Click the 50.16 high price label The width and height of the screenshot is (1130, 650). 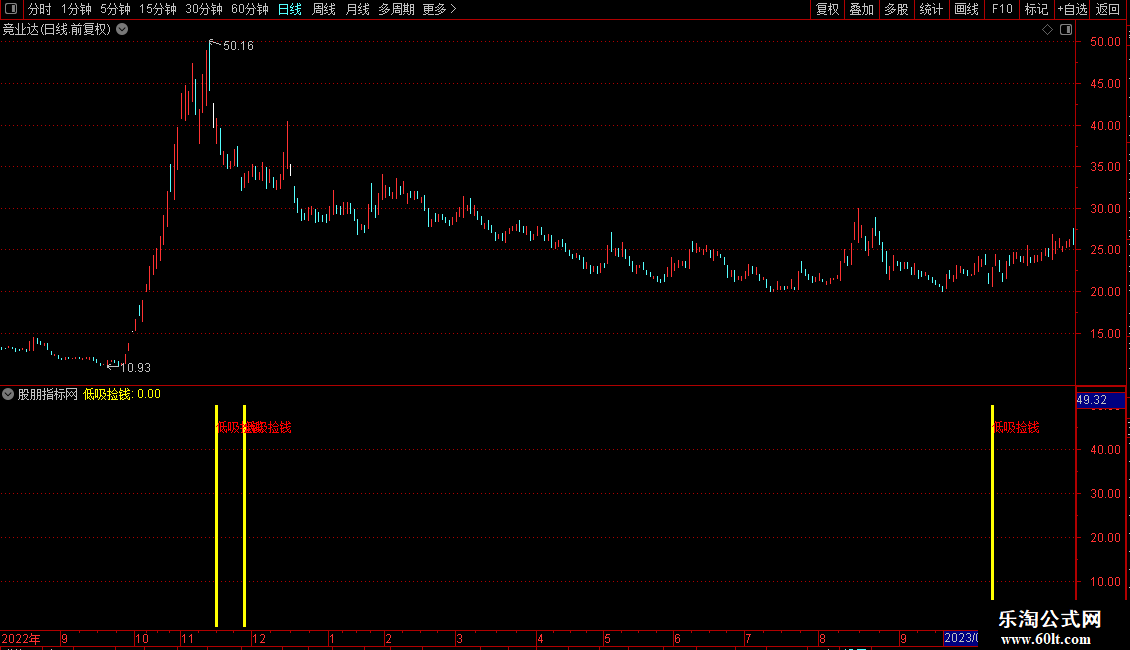click(239, 46)
